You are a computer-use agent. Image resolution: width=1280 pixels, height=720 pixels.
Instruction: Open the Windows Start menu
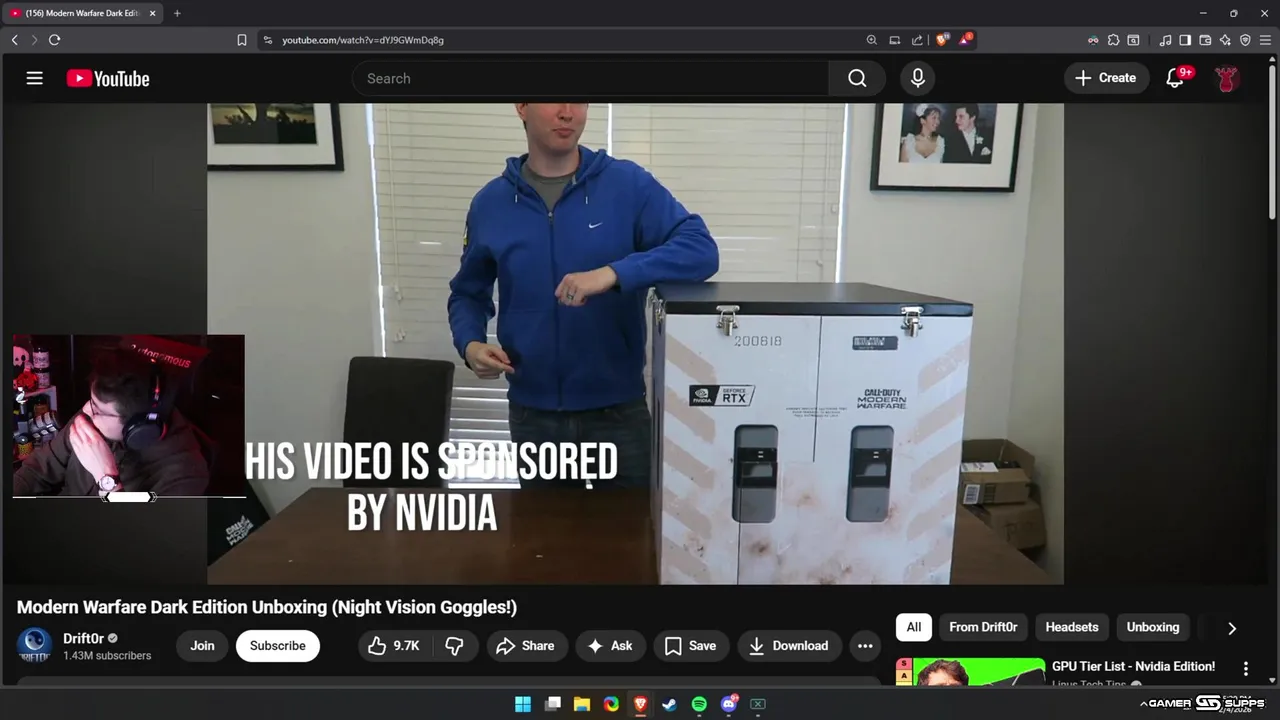523,704
